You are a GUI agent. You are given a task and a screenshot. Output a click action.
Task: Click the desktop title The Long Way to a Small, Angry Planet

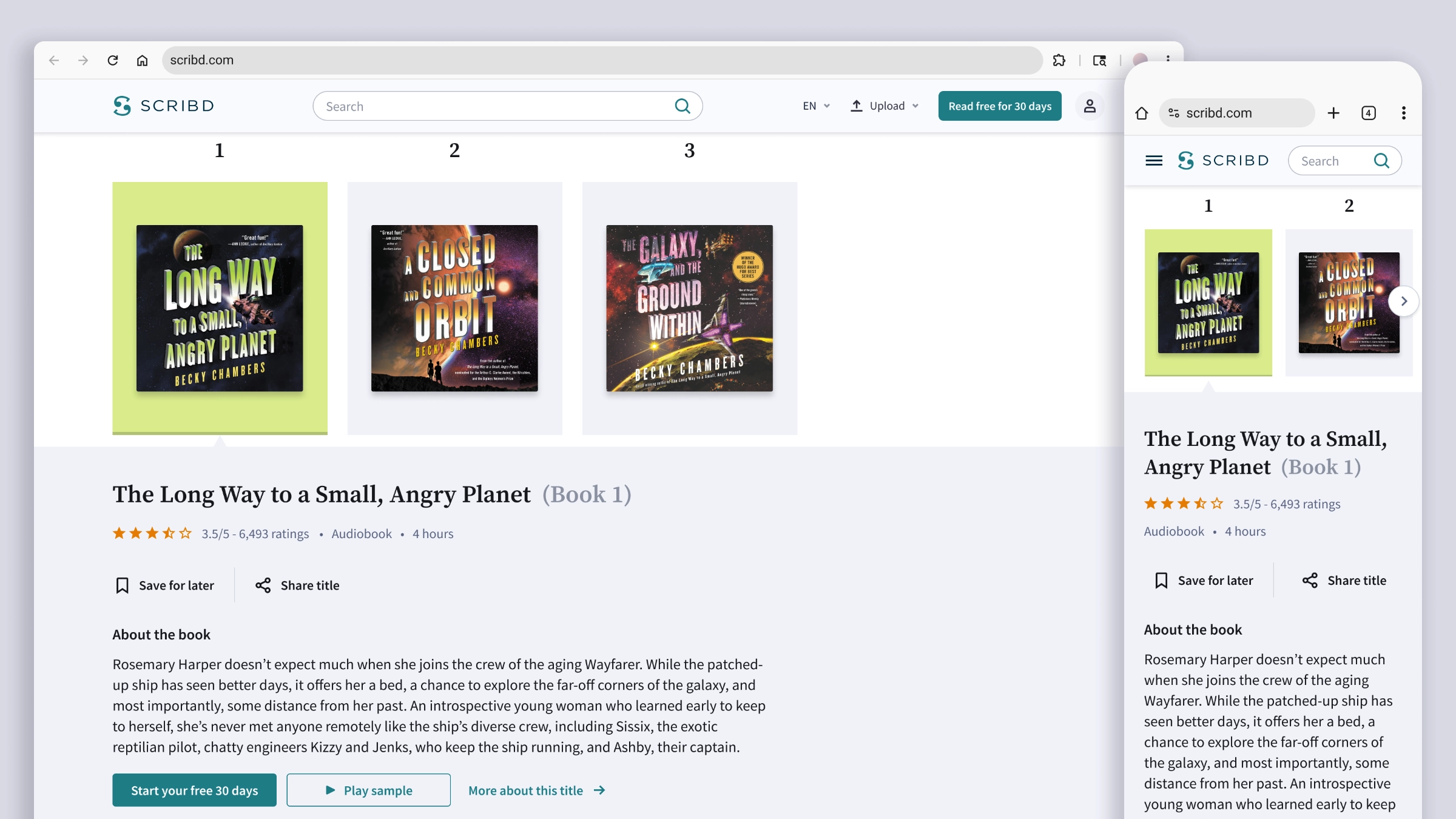point(322,494)
